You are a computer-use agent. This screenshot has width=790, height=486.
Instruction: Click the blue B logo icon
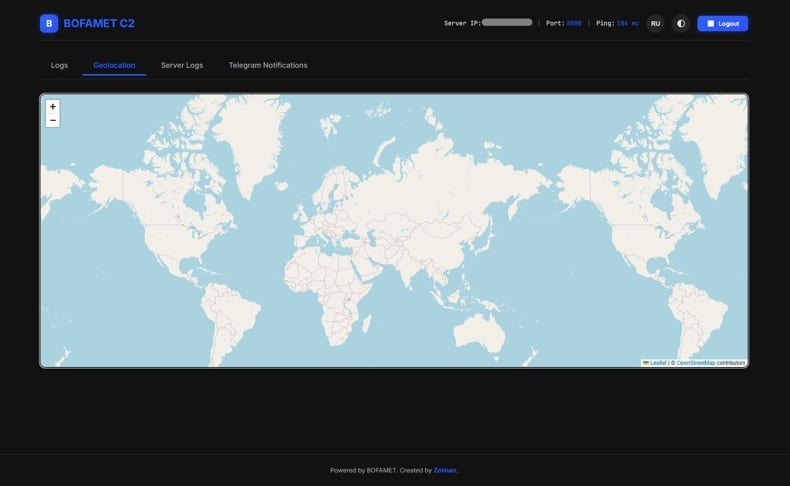click(49, 23)
